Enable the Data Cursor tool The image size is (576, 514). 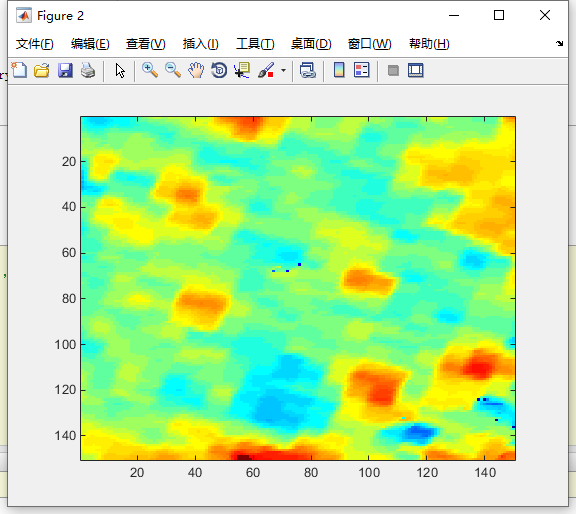242,70
